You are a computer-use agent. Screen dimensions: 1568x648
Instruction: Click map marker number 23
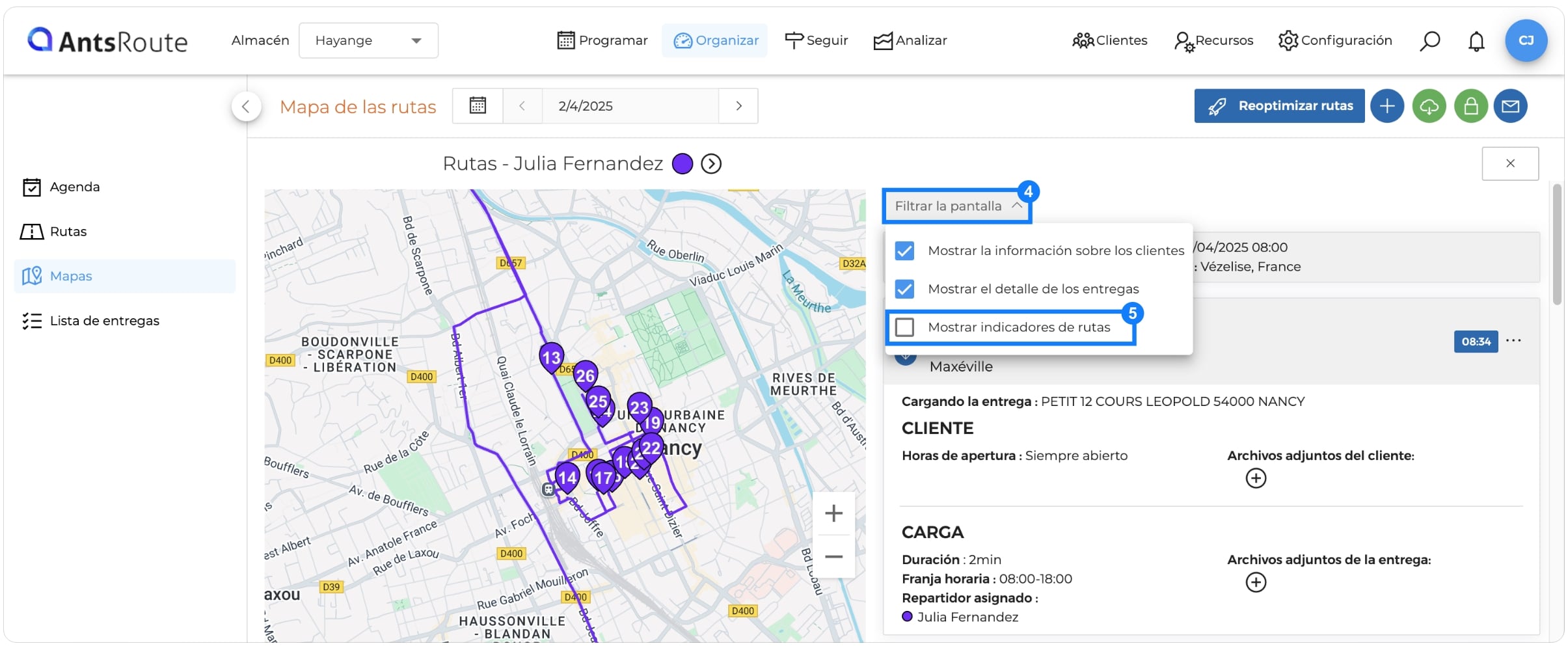(x=640, y=407)
